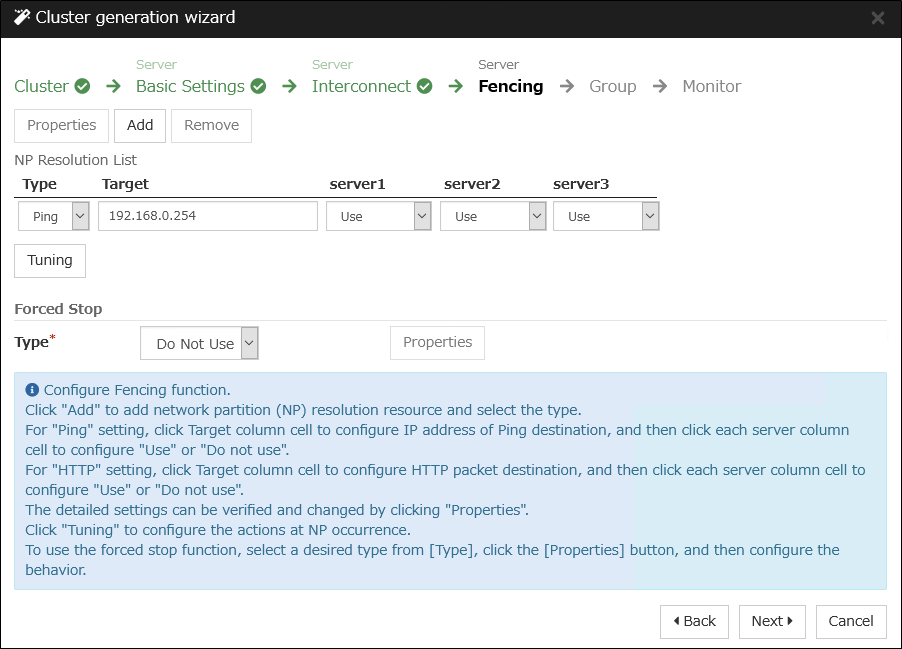Viewport: 902px width, 649px height.
Task: Add a new NP resolution resource
Action: (x=139, y=125)
